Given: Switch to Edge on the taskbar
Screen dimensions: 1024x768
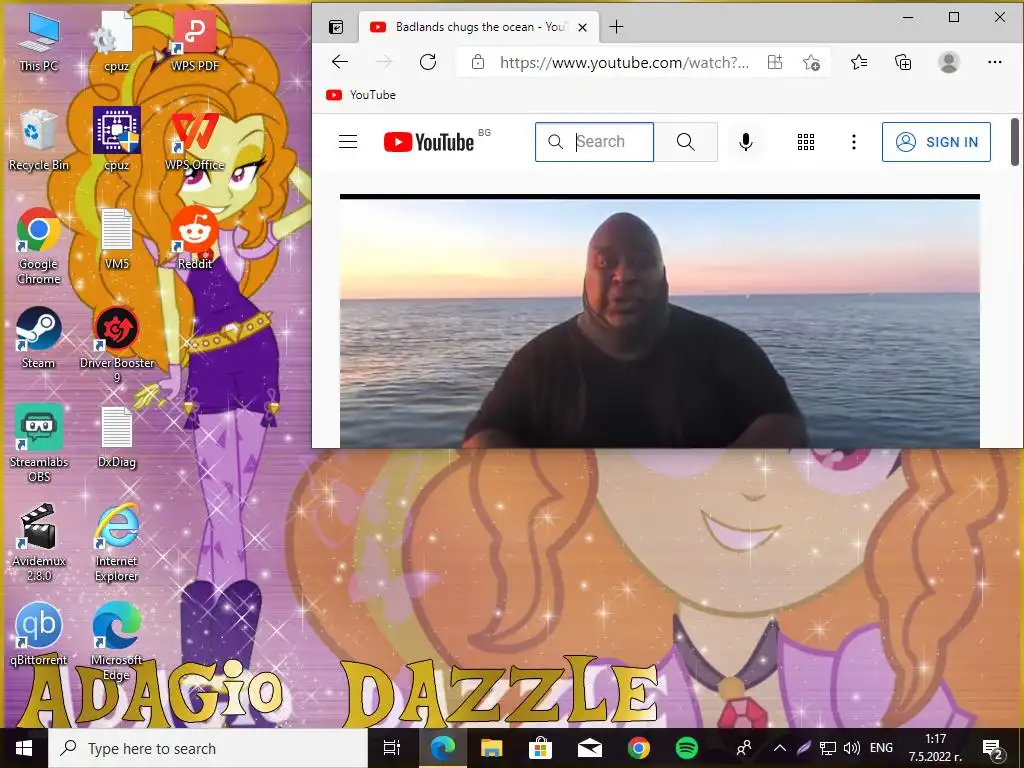Looking at the screenshot, I should point(442,748).
